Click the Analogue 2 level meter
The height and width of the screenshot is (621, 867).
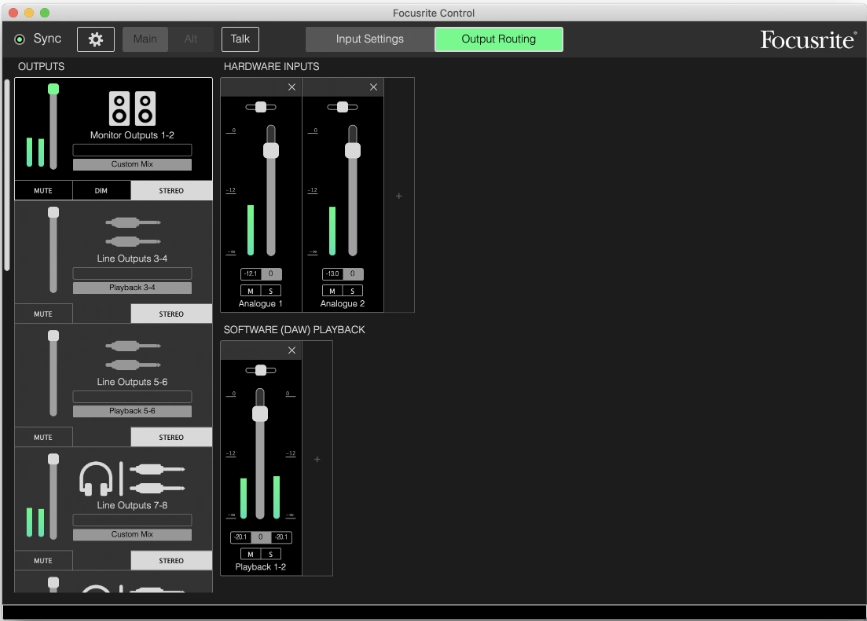(x=332, y=231)
